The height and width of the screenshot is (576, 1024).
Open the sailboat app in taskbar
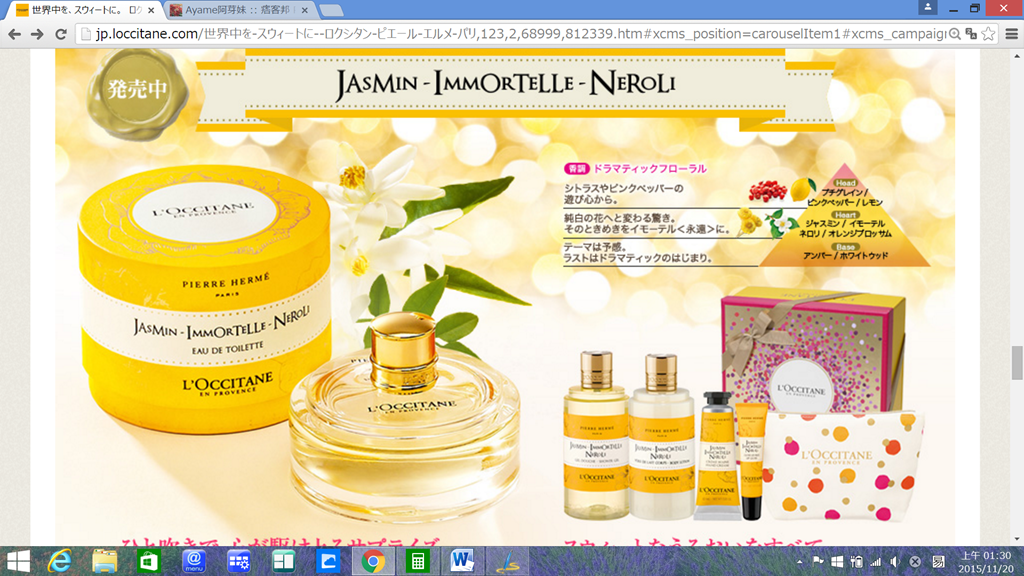point(507,562)
